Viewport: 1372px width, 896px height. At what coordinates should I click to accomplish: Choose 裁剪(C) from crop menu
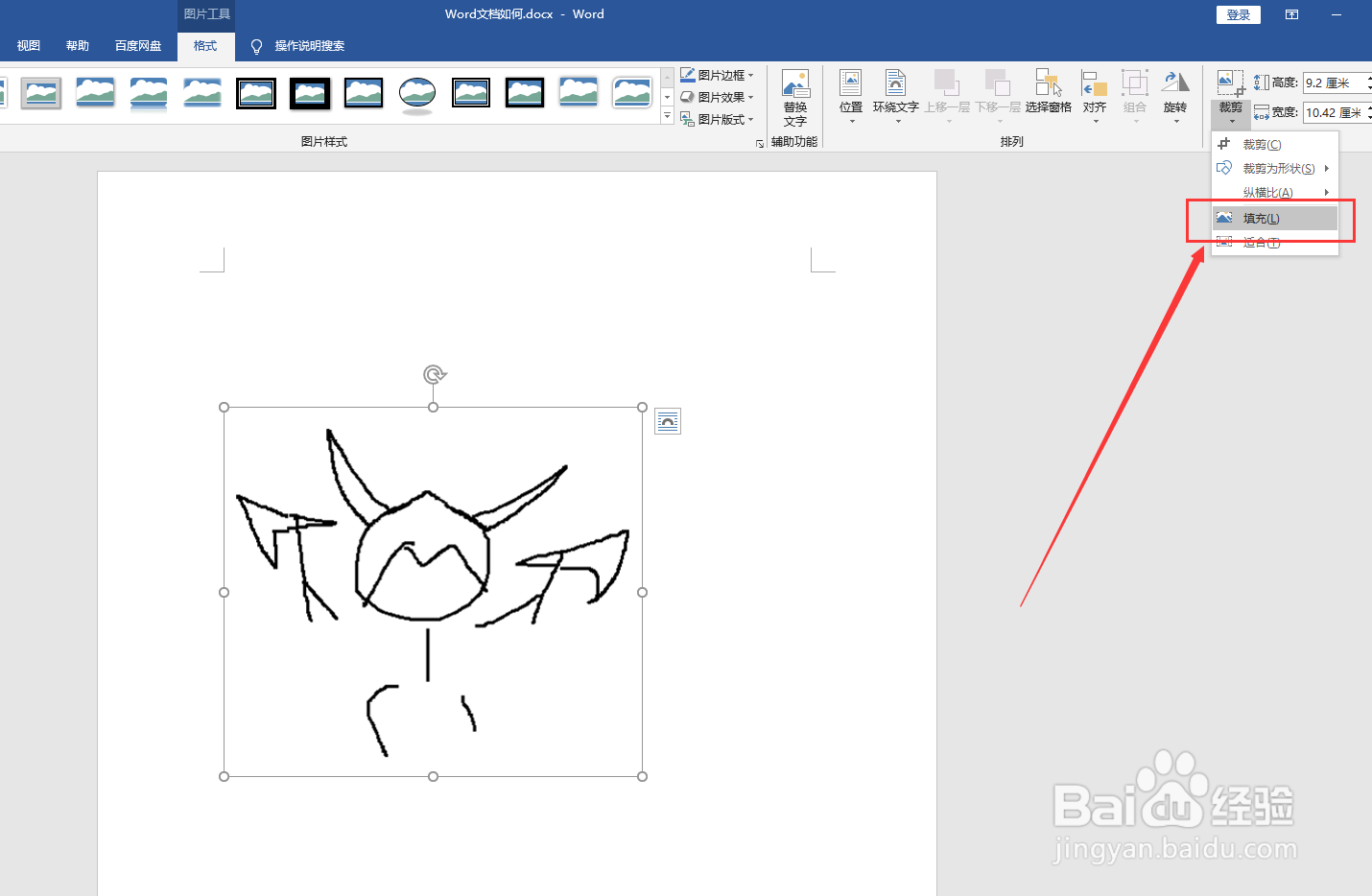[1275, 144]
